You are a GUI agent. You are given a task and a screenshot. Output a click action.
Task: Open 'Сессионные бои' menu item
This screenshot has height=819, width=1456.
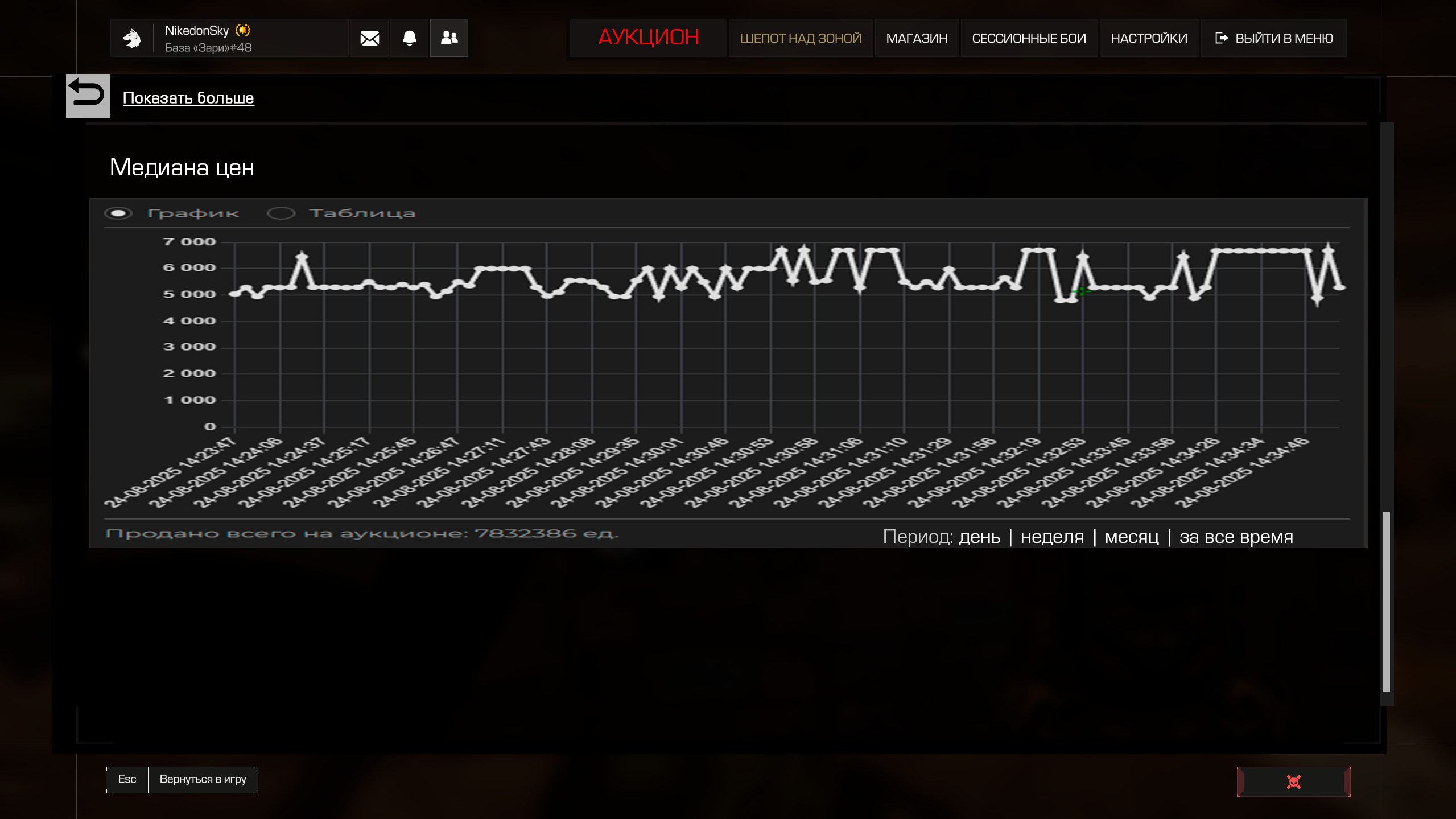1029,38
